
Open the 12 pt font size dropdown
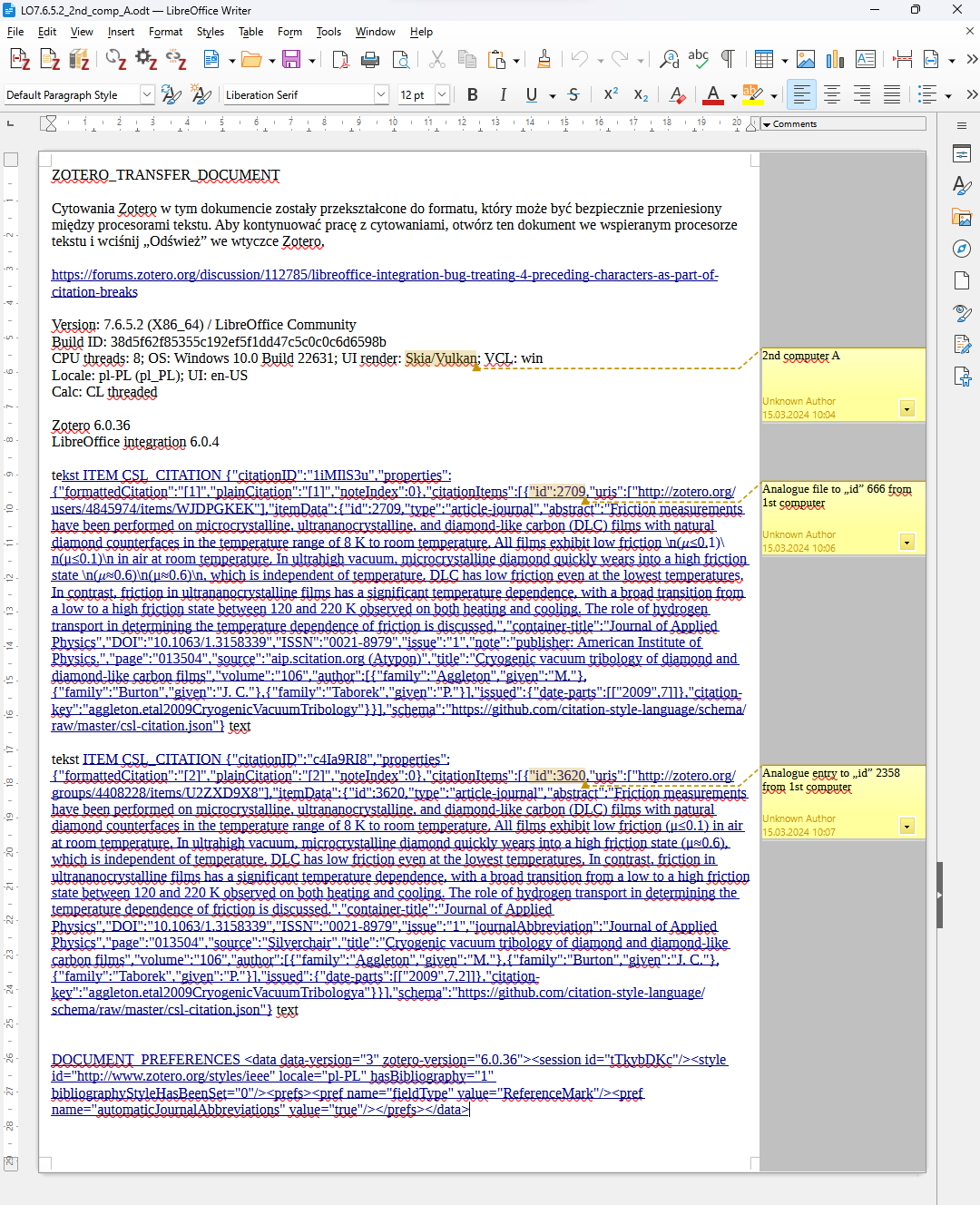point(442,94)
